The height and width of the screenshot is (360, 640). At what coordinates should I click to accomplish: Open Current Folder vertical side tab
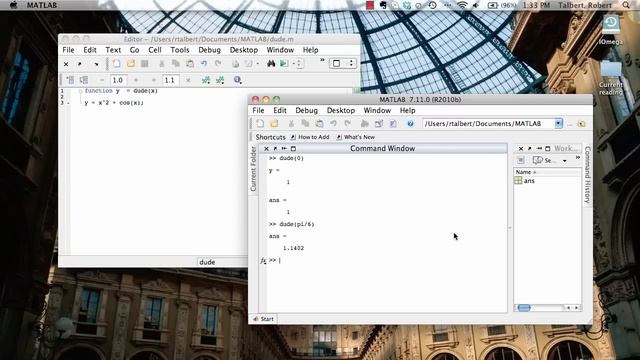tap(253, 169)
